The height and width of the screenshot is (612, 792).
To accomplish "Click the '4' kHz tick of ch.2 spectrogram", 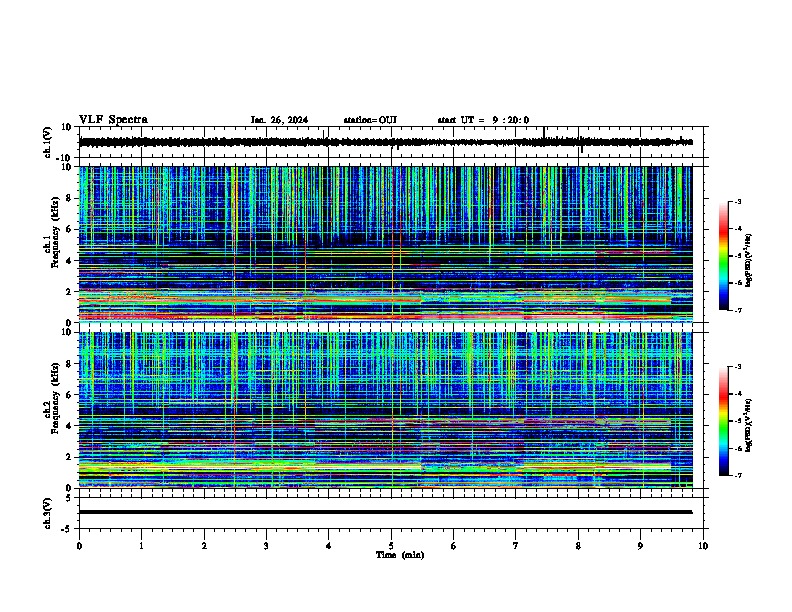I will [69, 426].
